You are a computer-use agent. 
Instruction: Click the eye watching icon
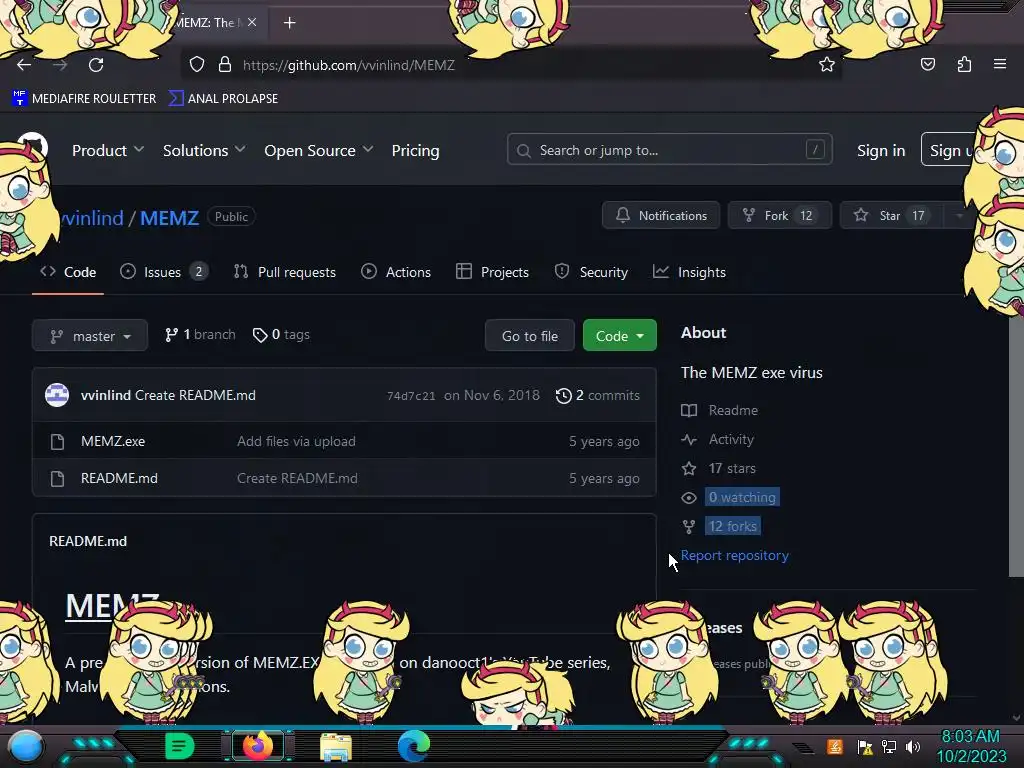click(689, 498)
